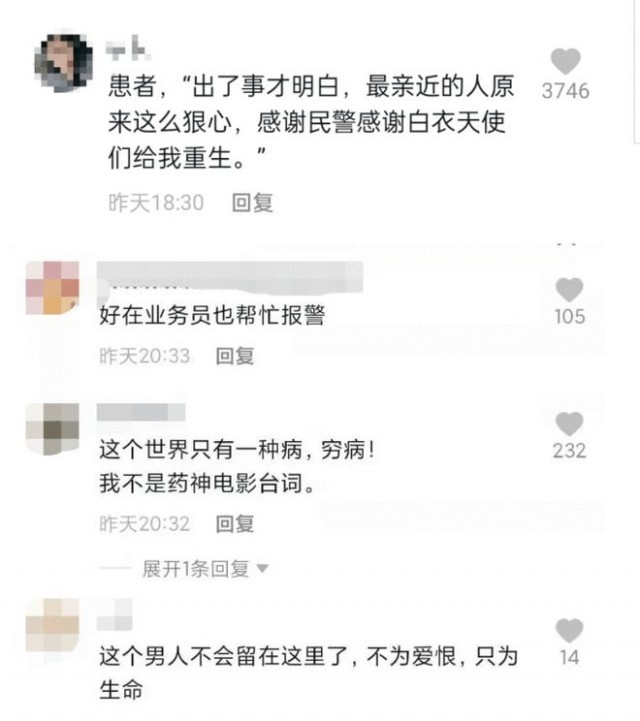Image resolution: width=640 pixels, height=721 pixels.
Task: Reply to the comment posted 昨天18:30
Action: pyautogui.click(x=252, y=203)
